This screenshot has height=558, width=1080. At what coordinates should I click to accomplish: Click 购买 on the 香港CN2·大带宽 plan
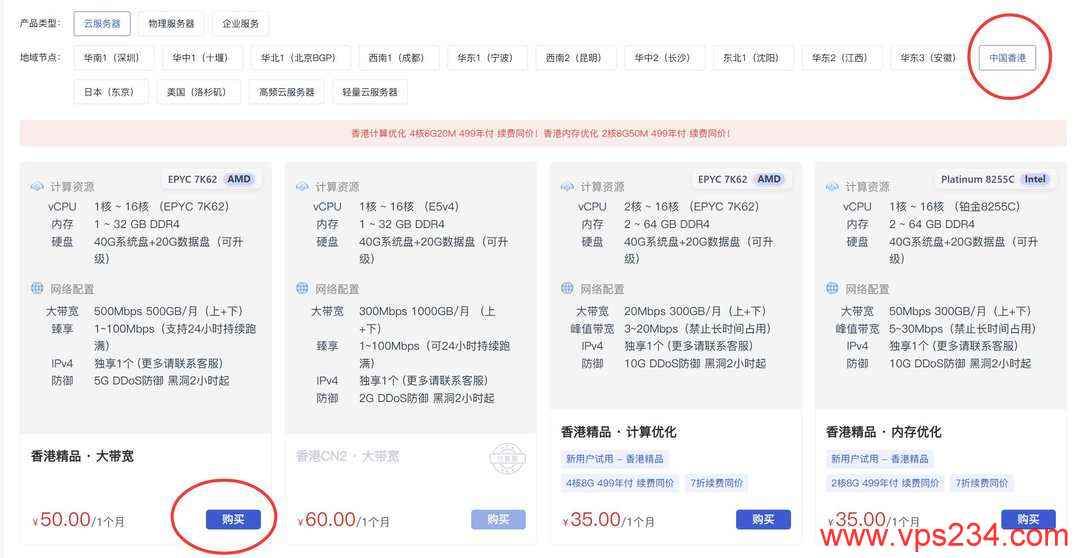point(498,519)
